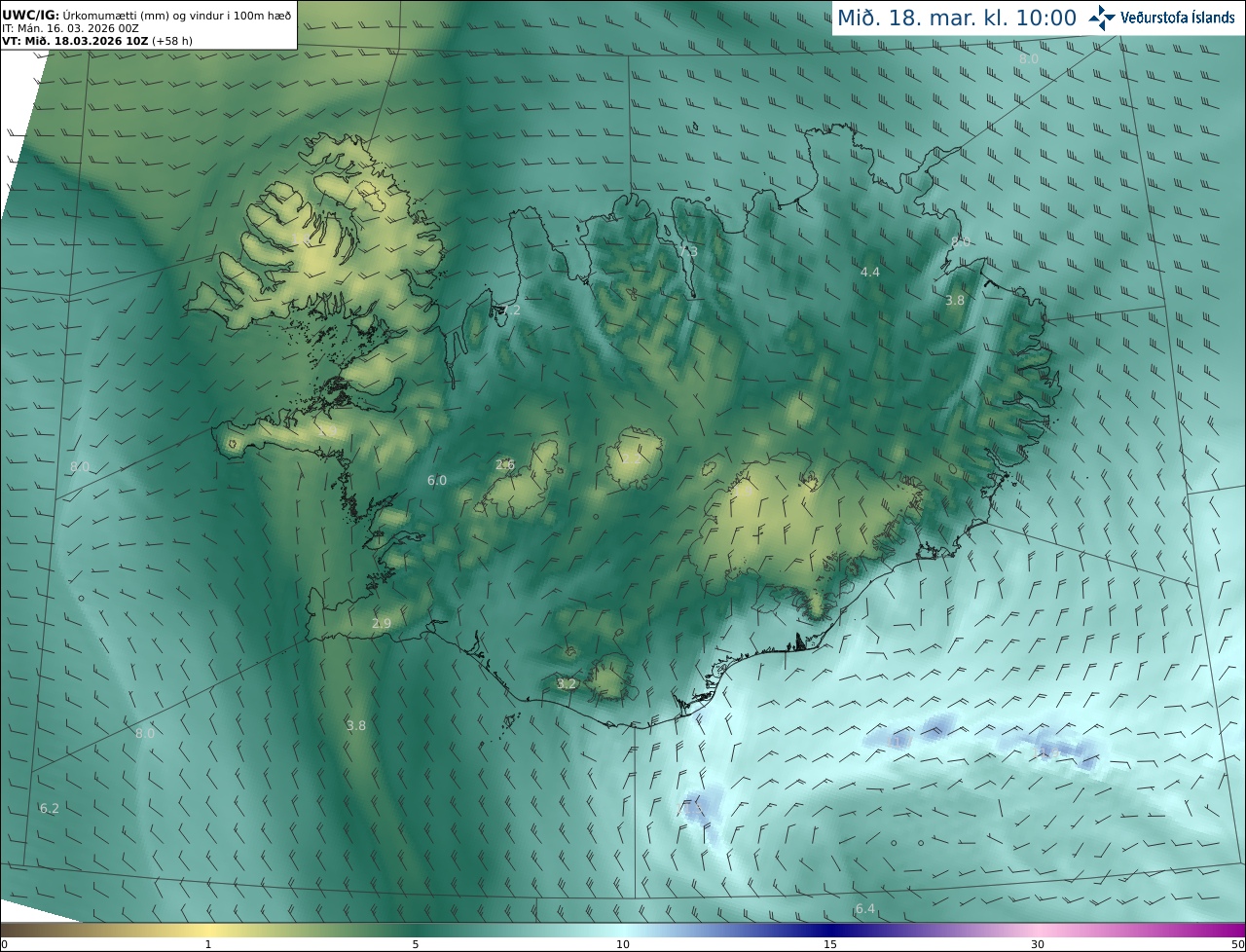Image resolution: width=1246 pixels, height=952 pixels.
Task: Click the 2.2 value on the central glacier
Action: (x=632, y=458)
